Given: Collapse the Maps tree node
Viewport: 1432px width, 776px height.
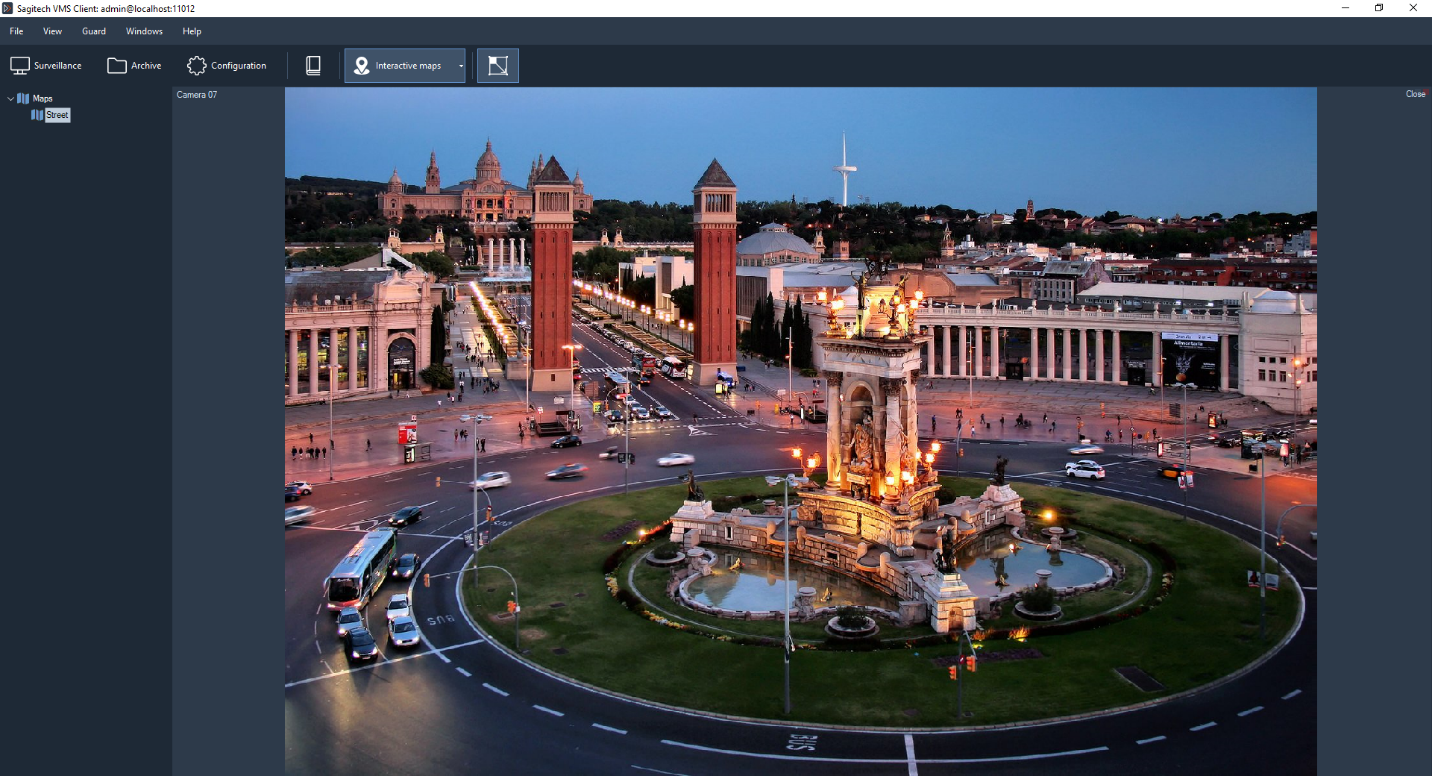Looking at the screenshot, I should click(x=11, y=99).
